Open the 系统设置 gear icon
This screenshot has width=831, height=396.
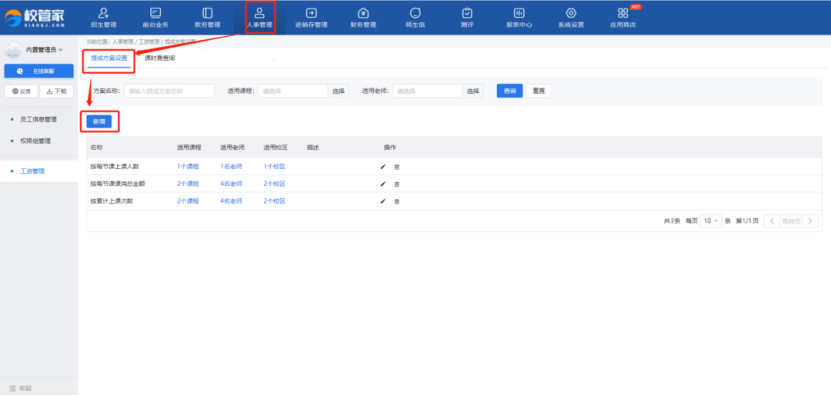coord(571,13)
